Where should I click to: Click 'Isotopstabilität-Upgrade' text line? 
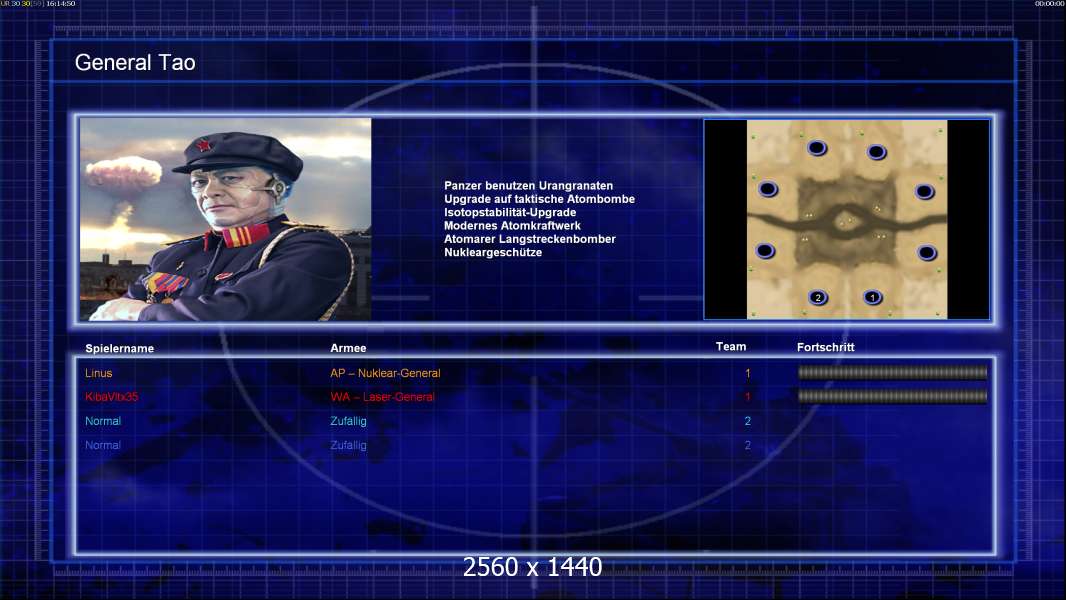tap(510, 212)
